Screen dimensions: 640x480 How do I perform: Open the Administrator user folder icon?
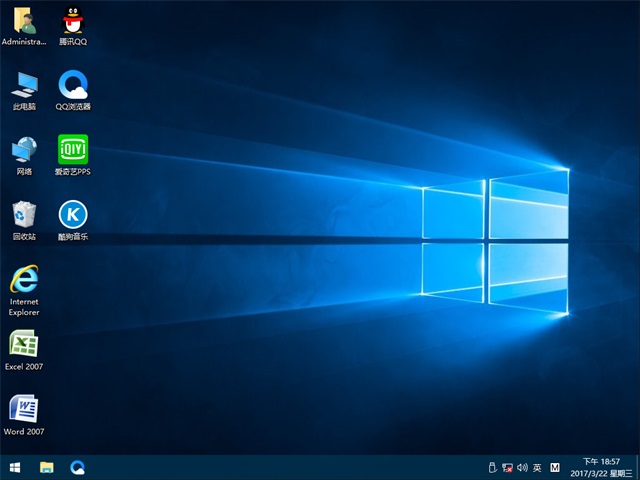24,22
